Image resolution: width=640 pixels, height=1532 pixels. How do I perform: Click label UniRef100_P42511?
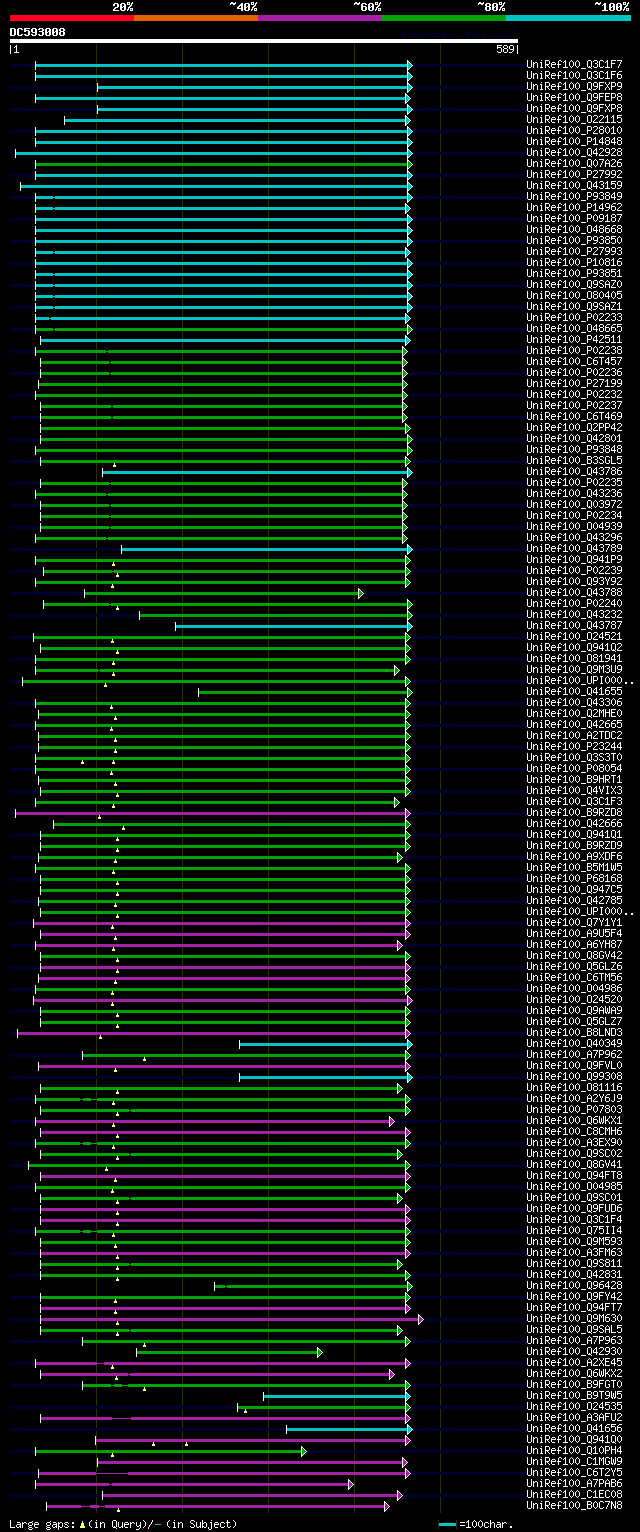point(574,339)
